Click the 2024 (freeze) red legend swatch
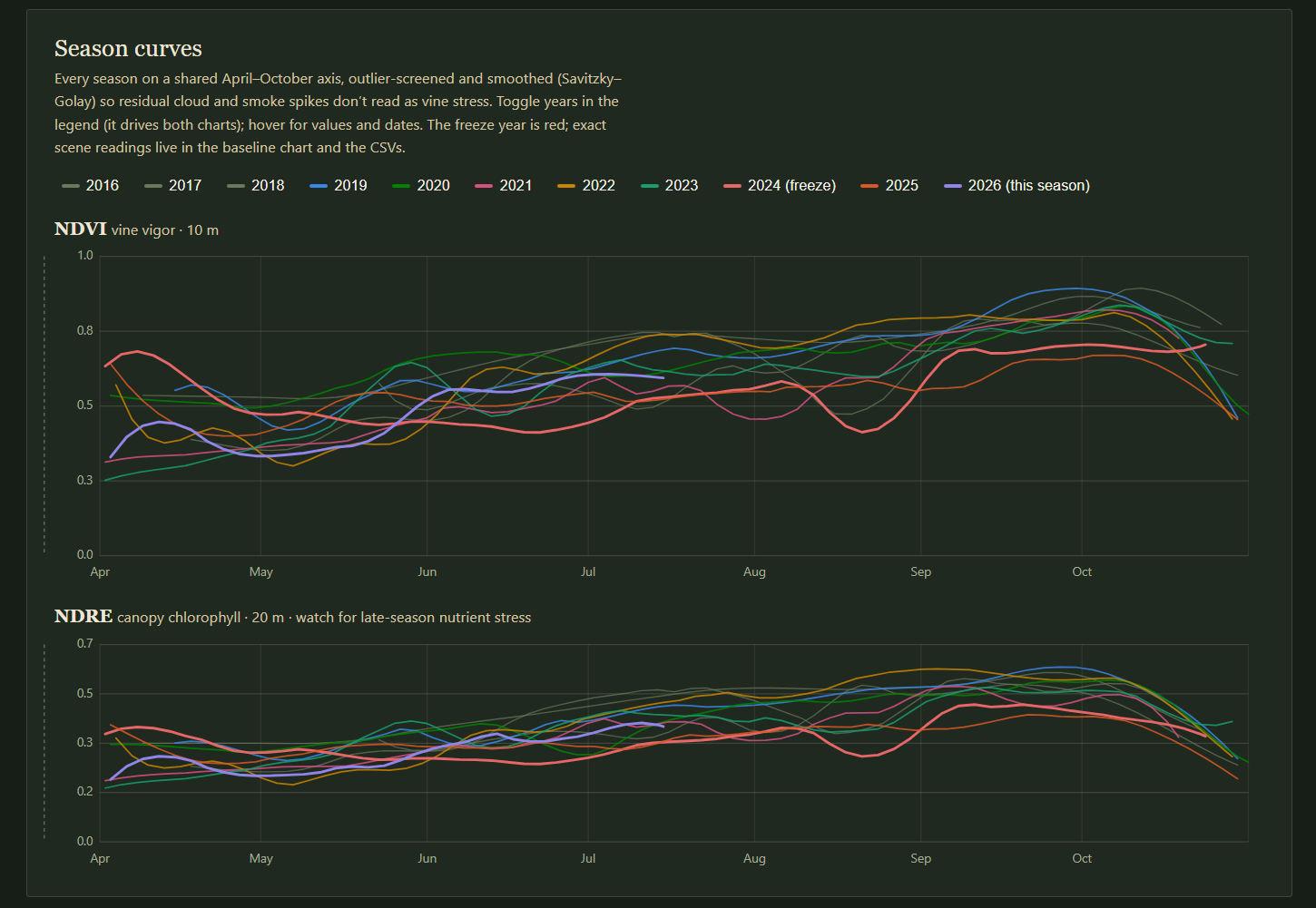This screenshot has width=1316, height=908. (x=732, y=186)
